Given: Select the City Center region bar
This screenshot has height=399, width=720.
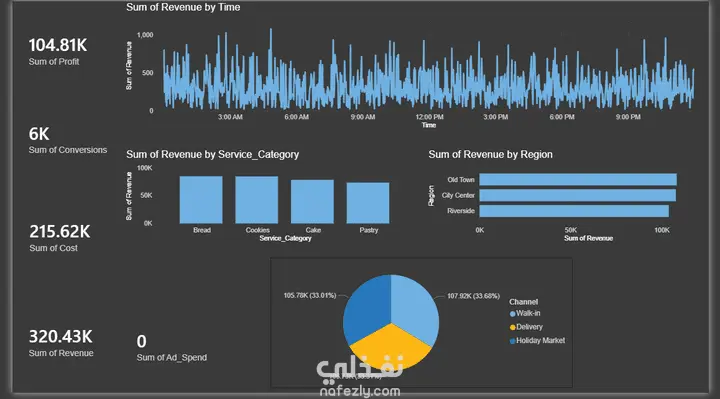Looking at the screenshot, I should (x=578, y=195).
